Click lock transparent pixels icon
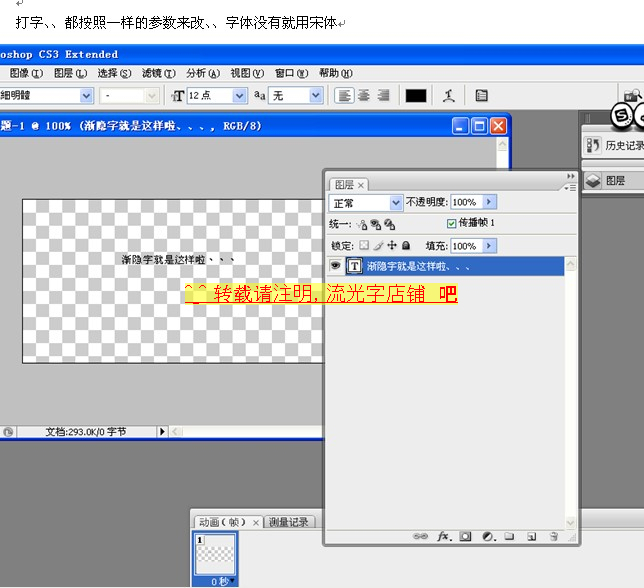The height and width of the screenshot is (588, 644). coord(364,246)
